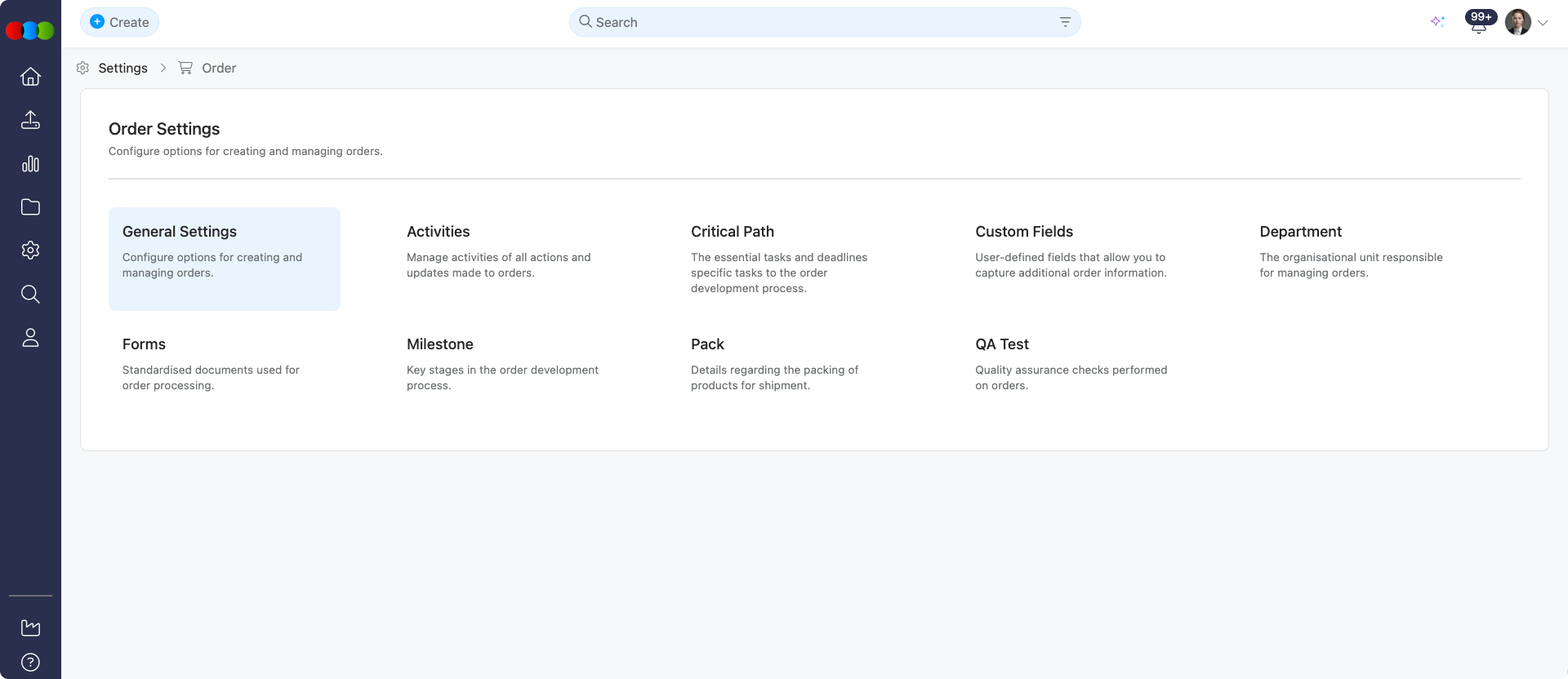This screenshot has width=1568, height=679.
Task: Go to Settings breadcrumb
Action: [122, 68]
